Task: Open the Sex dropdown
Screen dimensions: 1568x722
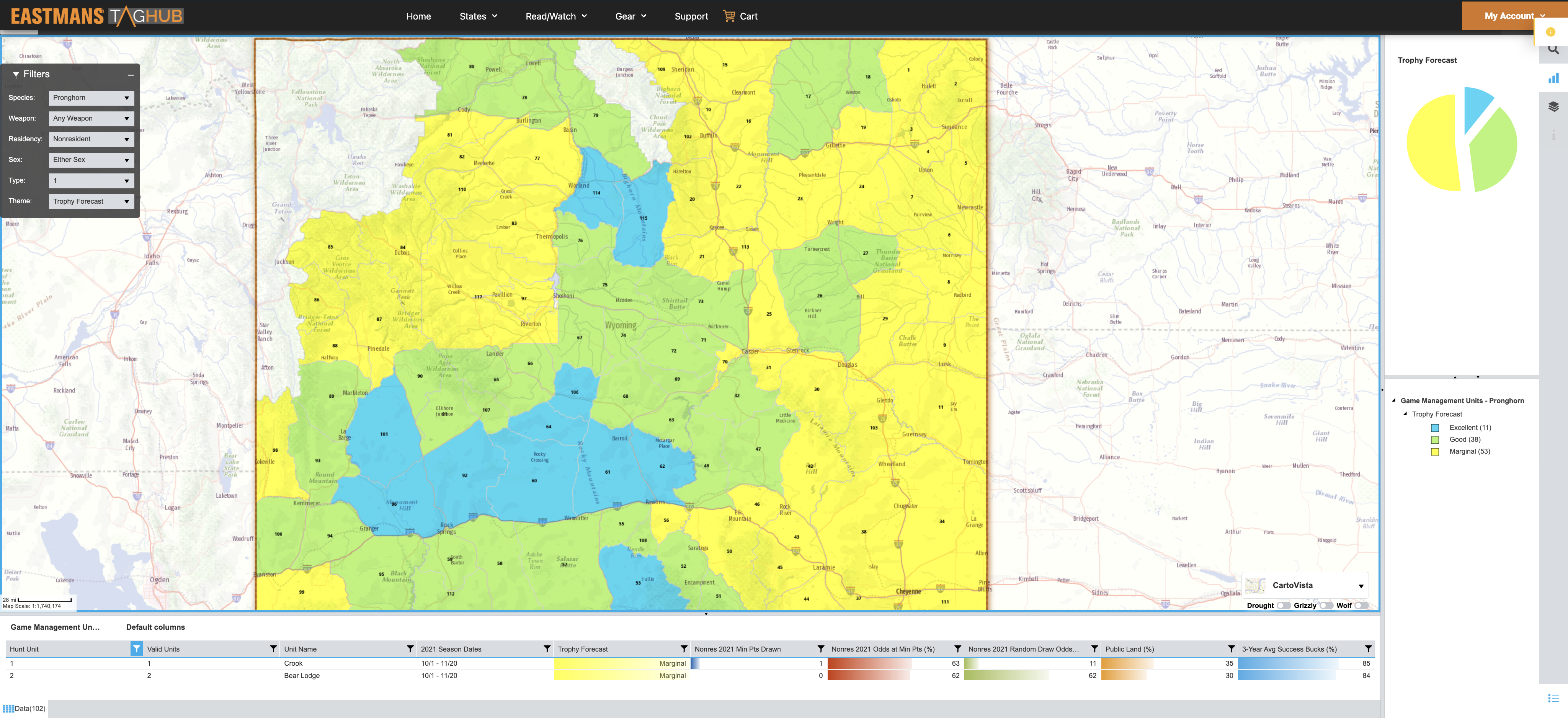Action: click(91, 160)
